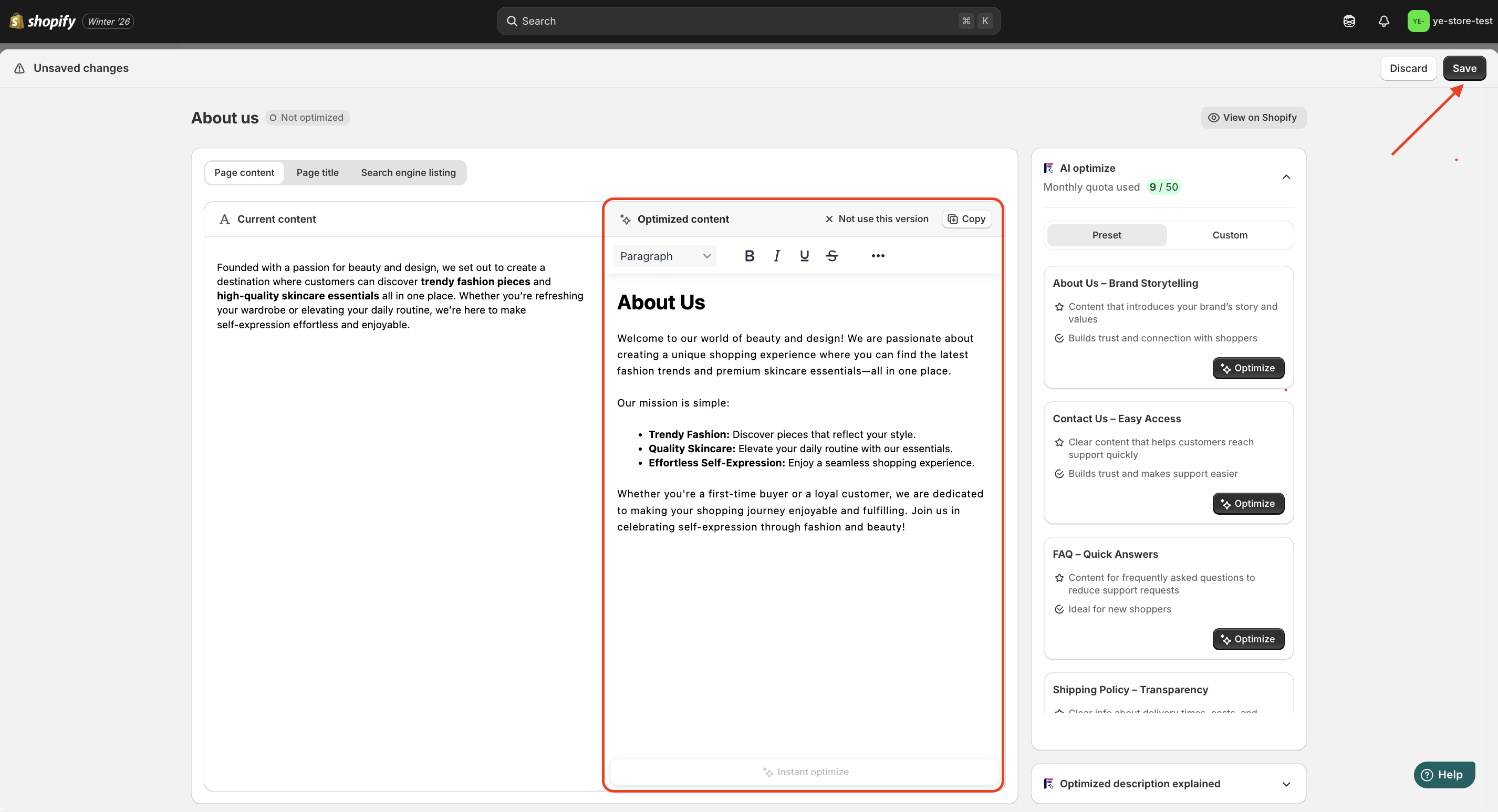Open the Paragraph style dropdown
The height and width of the screenshot is (812, 1498).
[664, 256]
